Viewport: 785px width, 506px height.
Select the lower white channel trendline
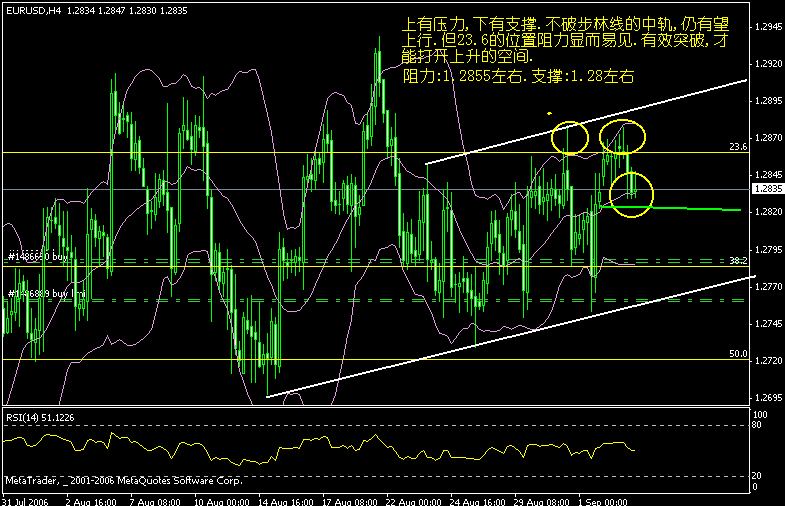pos(511,336)
